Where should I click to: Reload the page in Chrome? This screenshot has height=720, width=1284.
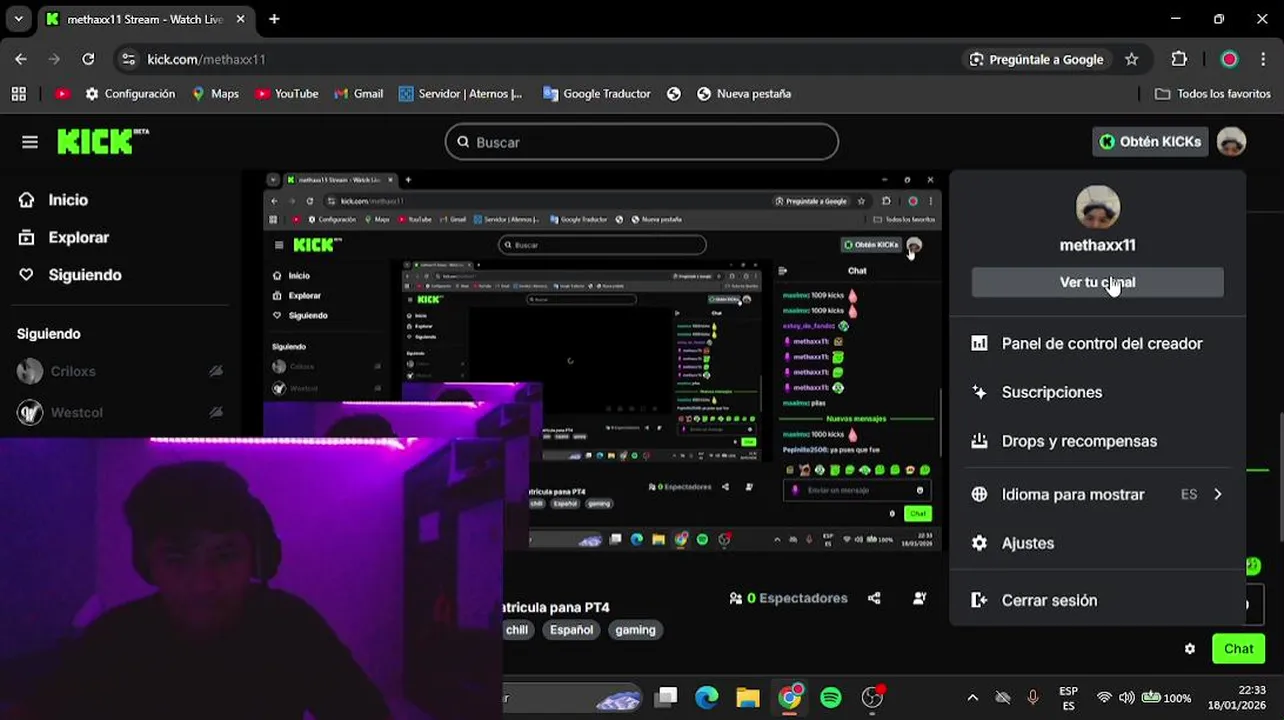point(88,59)
